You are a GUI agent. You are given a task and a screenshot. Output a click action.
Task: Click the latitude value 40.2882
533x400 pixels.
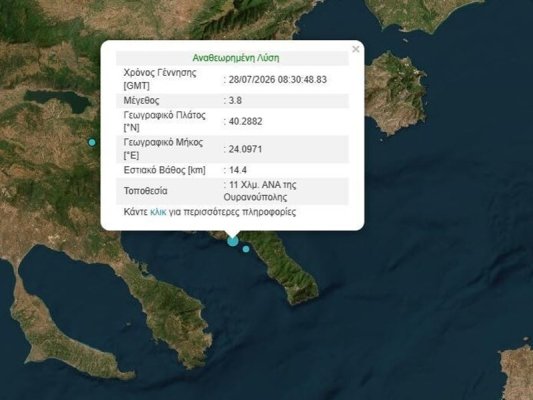245,121
